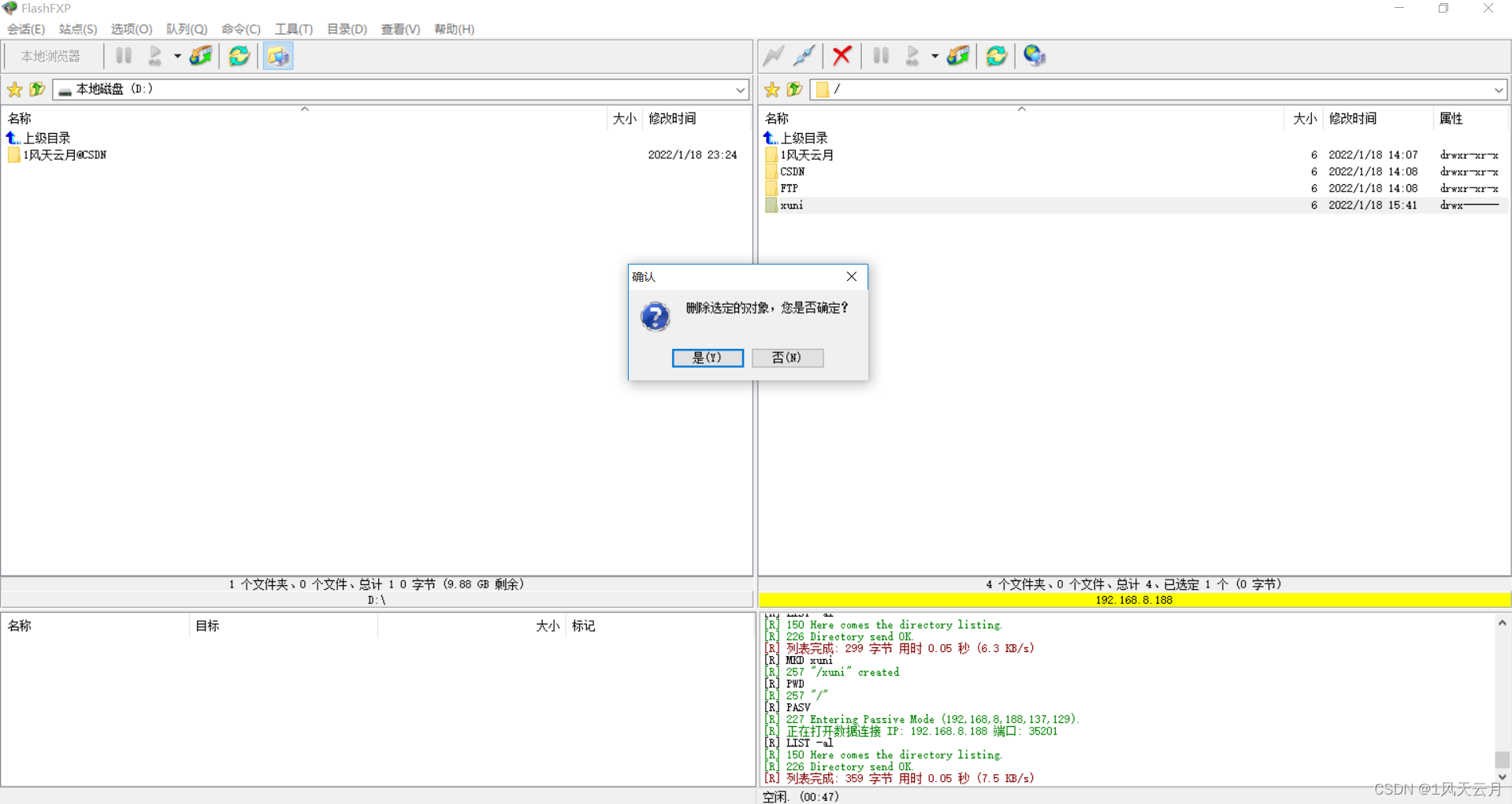Screen dimensions: 1512x804
Task: Select local folder 1风天云月@CSDN
Action: pyautogui.click(x=65, y=155)
